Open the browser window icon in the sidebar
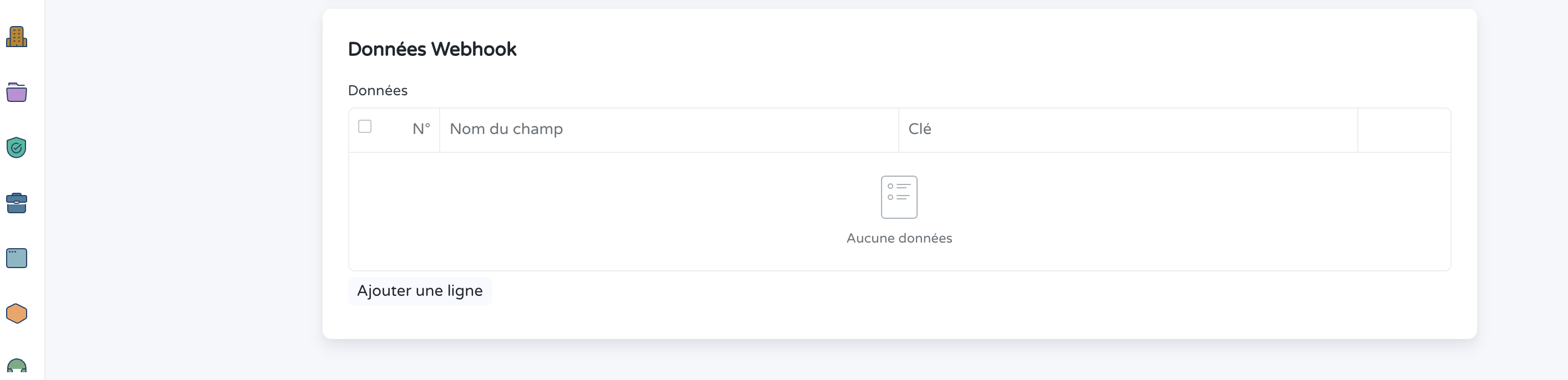1568x380 pixels. pyautogui.click(x=17, y=258)
